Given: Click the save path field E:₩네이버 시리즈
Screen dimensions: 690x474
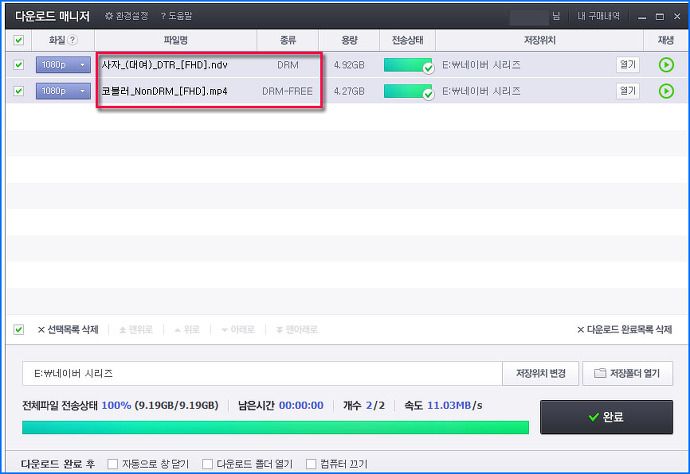Looking at the screenshot, I should (x=262, y=374).
